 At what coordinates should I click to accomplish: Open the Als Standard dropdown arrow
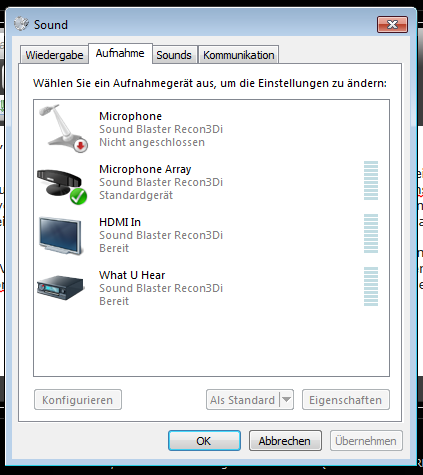click(286, 399)
